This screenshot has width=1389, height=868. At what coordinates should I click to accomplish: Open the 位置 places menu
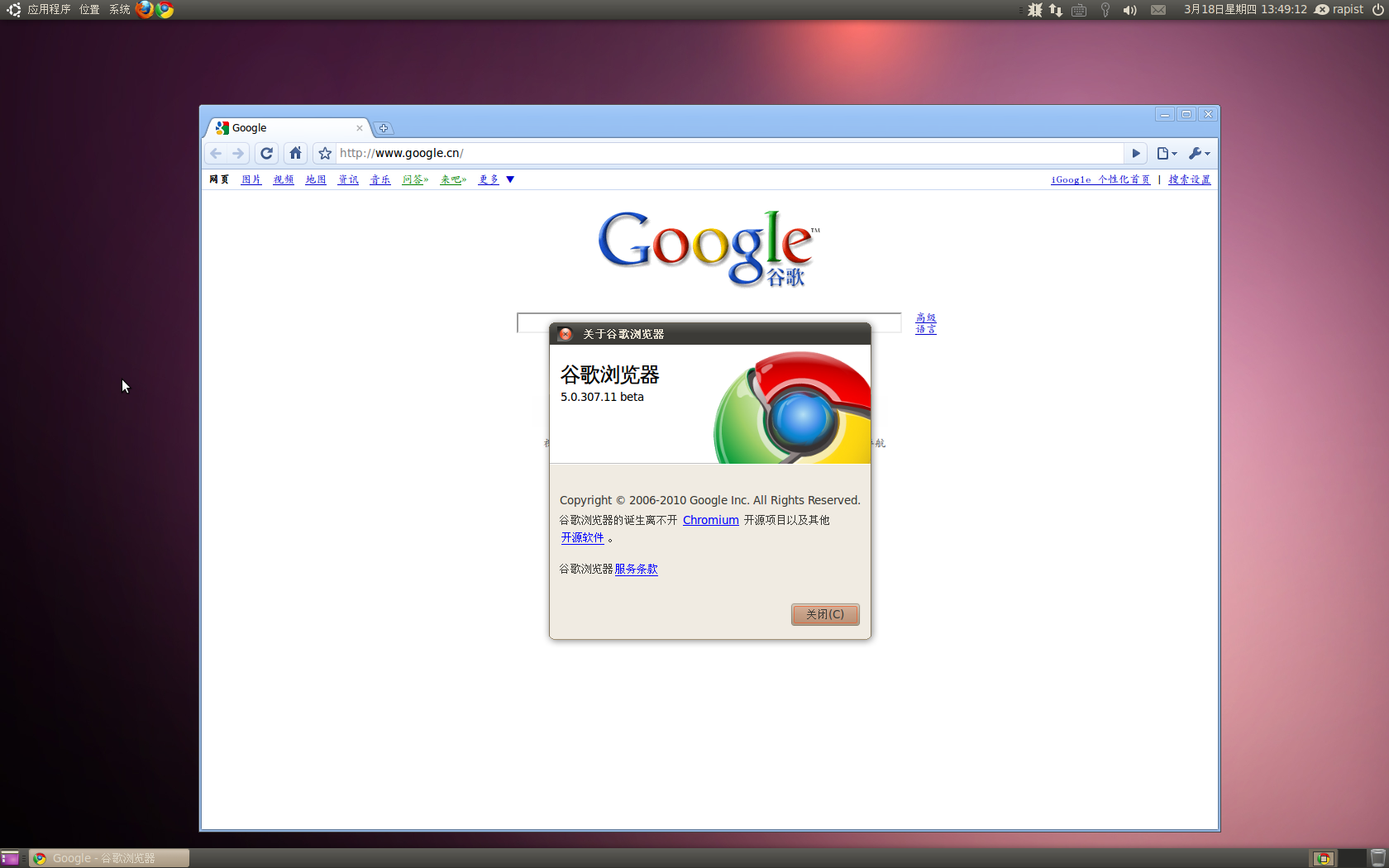click(x=89, y=10)
